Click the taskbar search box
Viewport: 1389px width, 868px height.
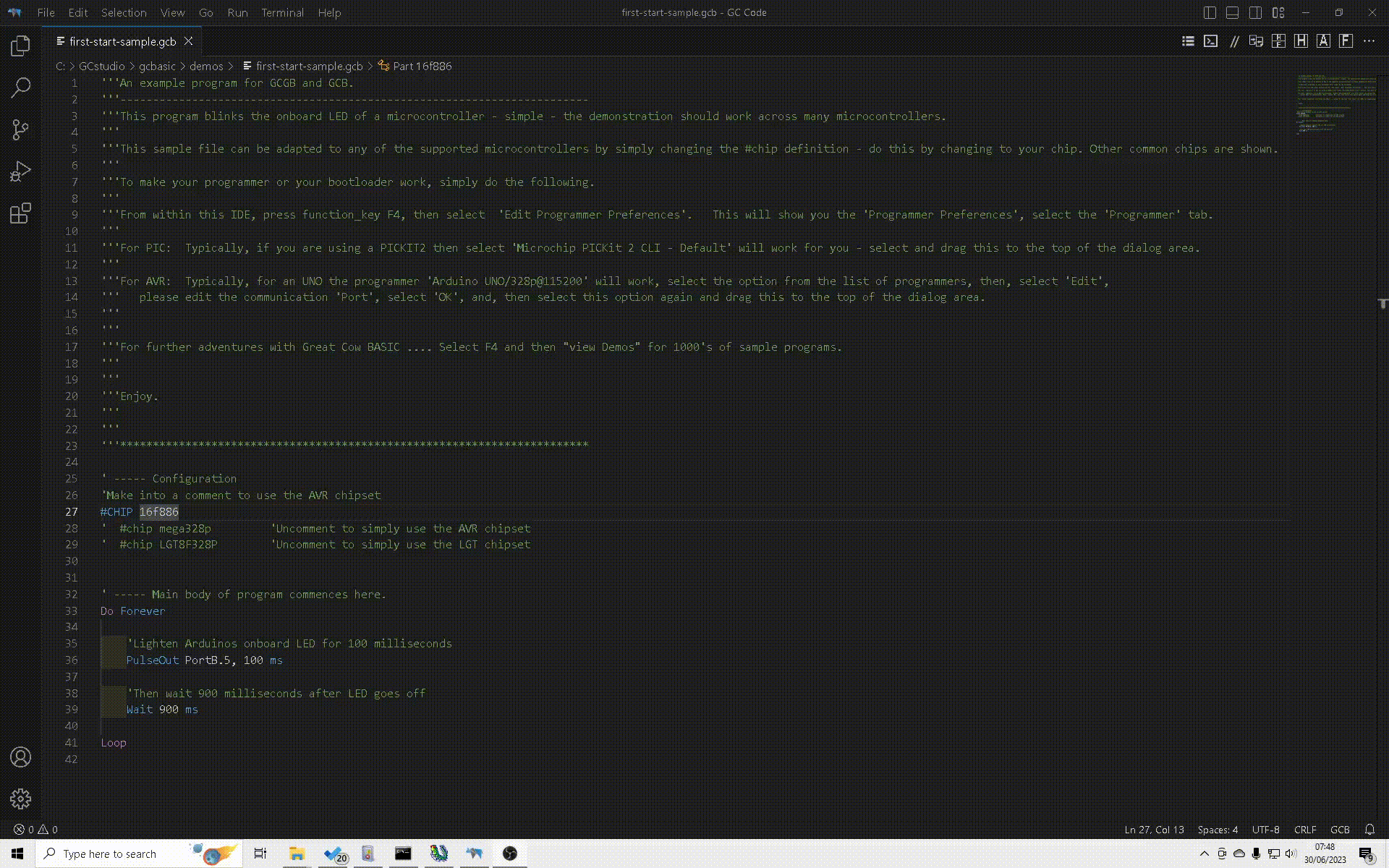(137, 854)
